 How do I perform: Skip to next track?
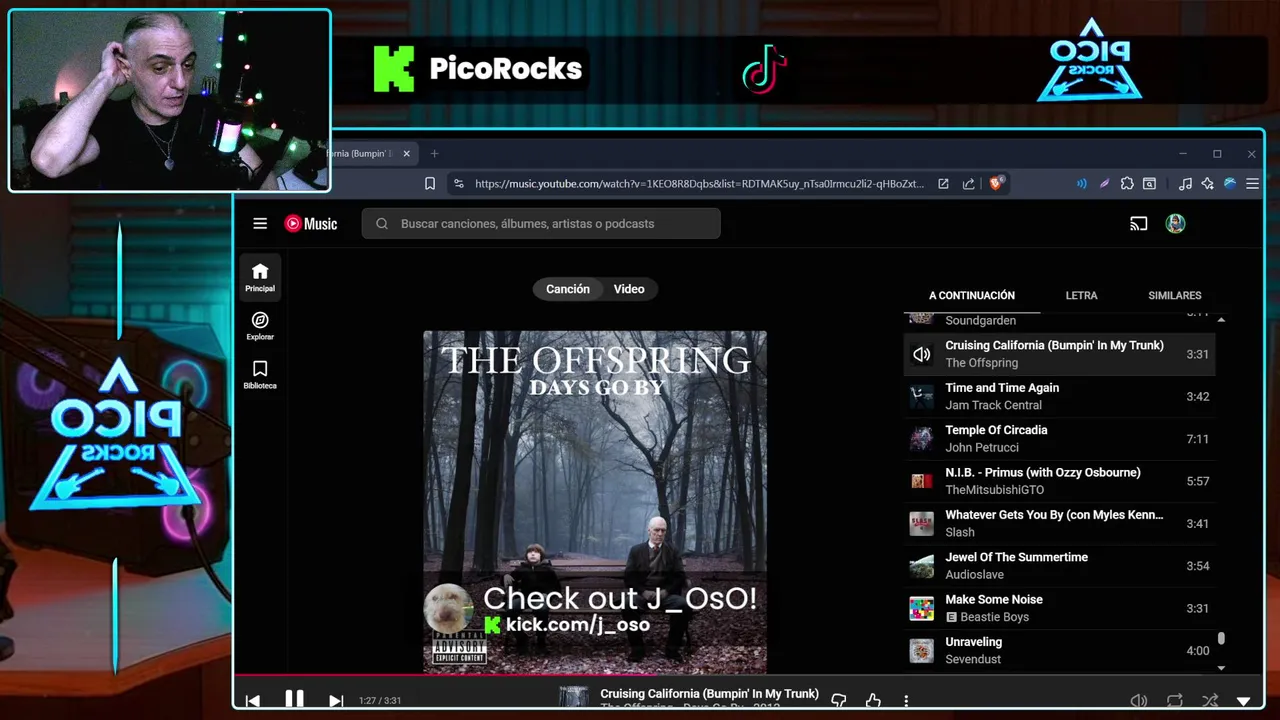coord(336,701)
